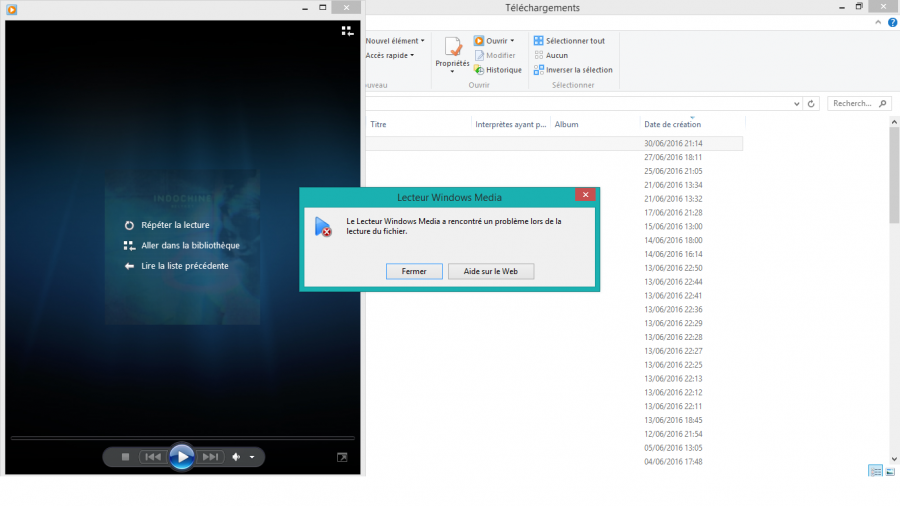The width and height of the screenshot is (900, 506).
Task: Select Aller dans la bibliothèque
Action: [181, 246]
